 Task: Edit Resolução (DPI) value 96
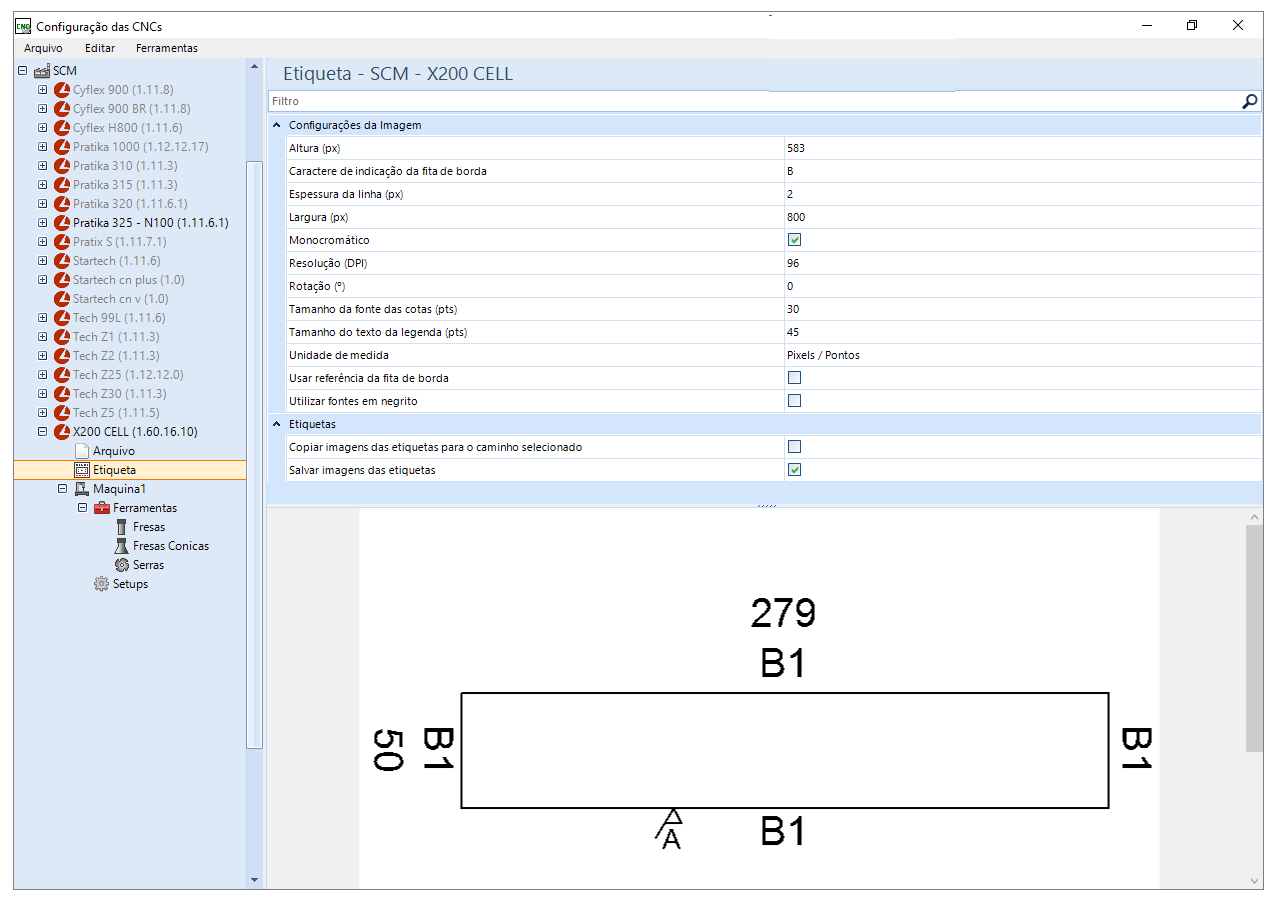[x=1022, y=263]
